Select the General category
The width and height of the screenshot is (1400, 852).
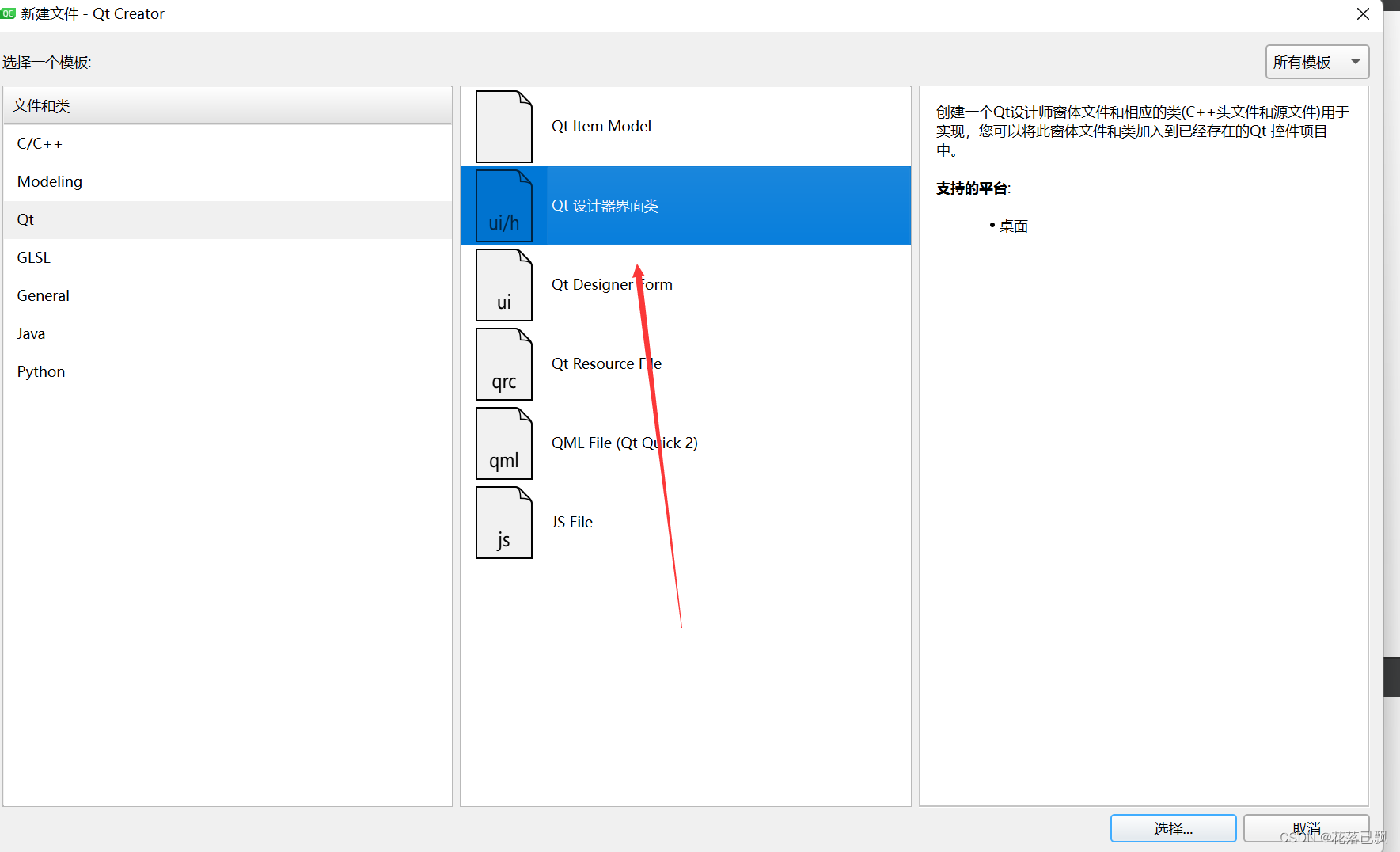point(228,296)
